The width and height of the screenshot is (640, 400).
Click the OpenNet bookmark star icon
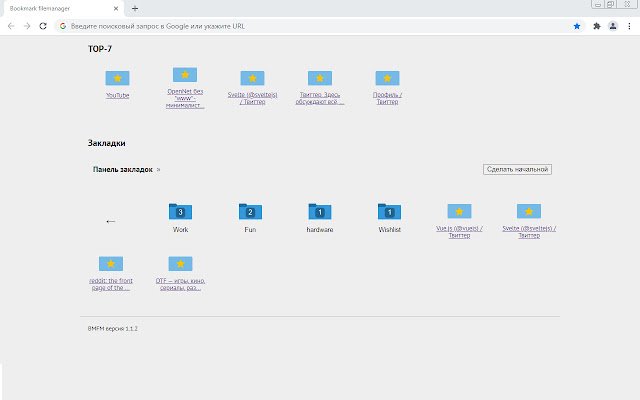(185, 75)
